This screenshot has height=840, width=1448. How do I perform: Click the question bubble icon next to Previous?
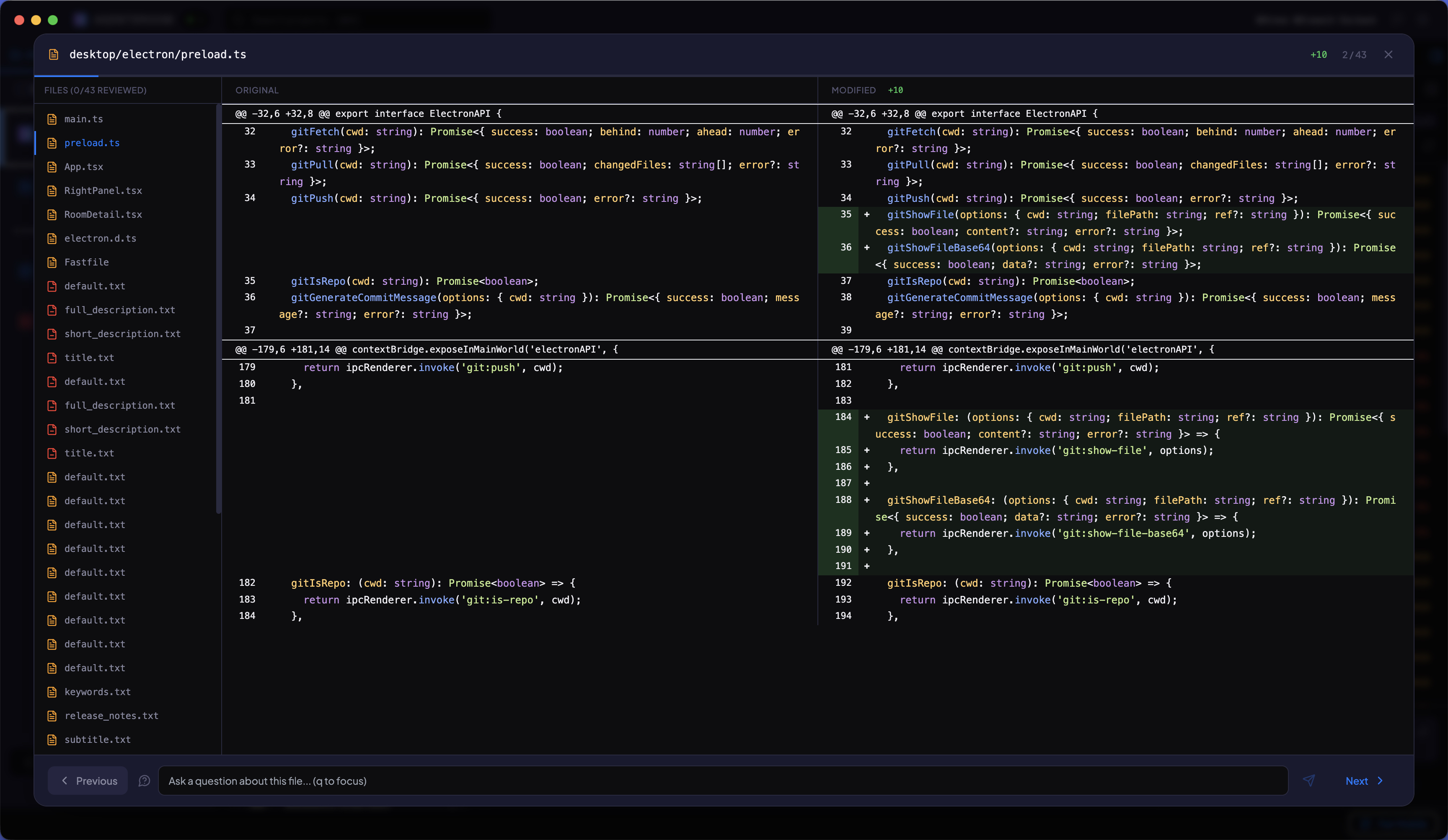coord(144,780)
